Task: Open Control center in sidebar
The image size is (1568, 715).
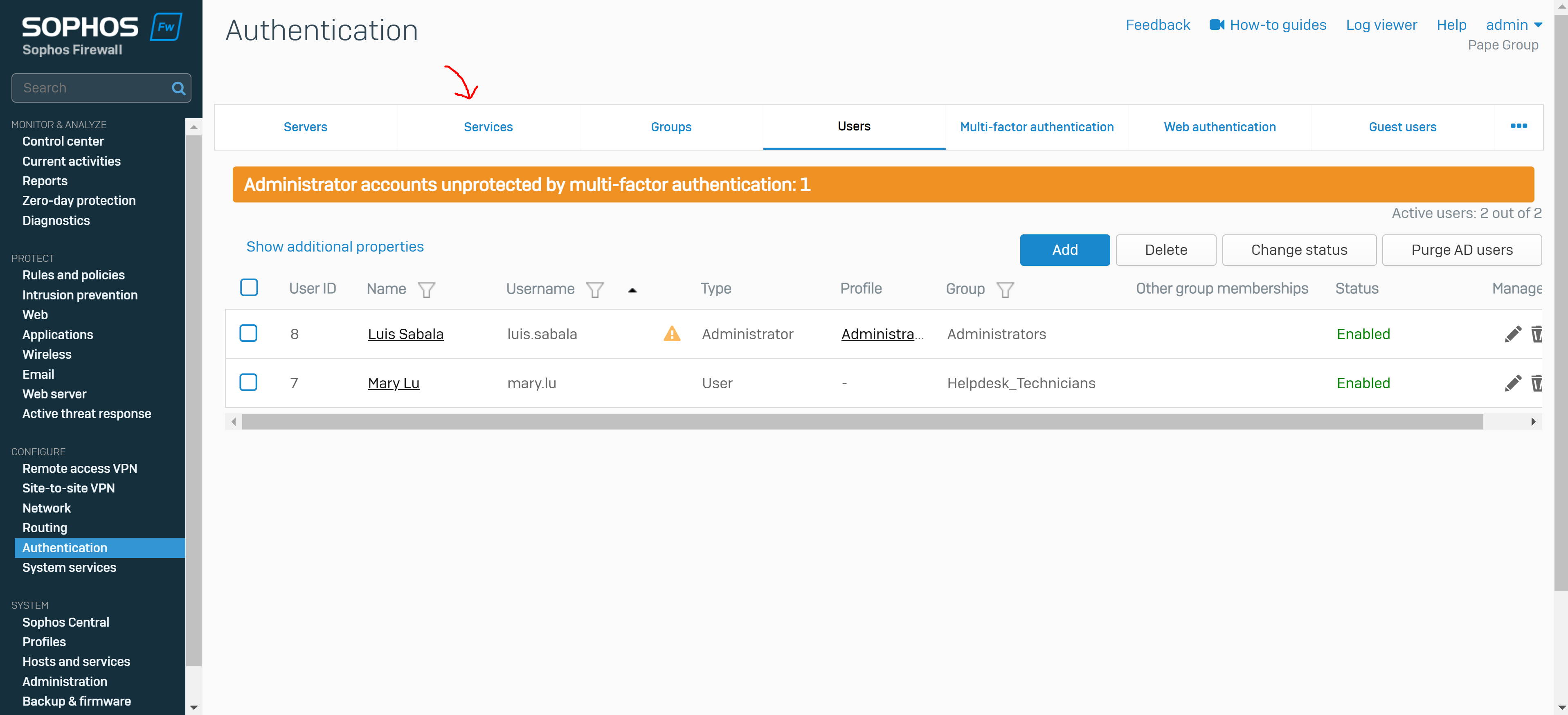Action: tap(63, 141)
